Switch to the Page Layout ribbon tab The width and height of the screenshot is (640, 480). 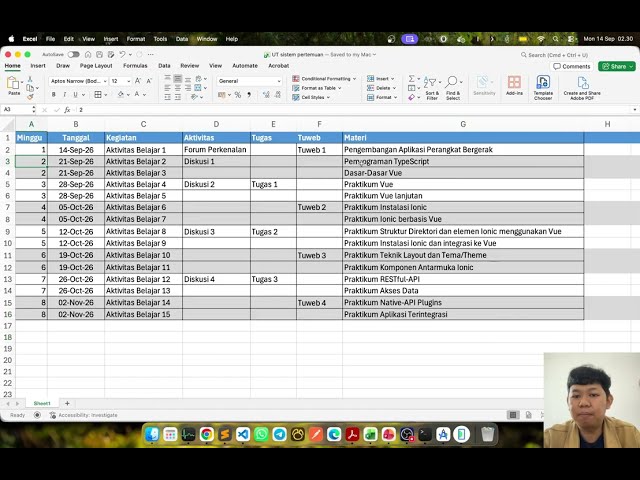pos(96,66)
